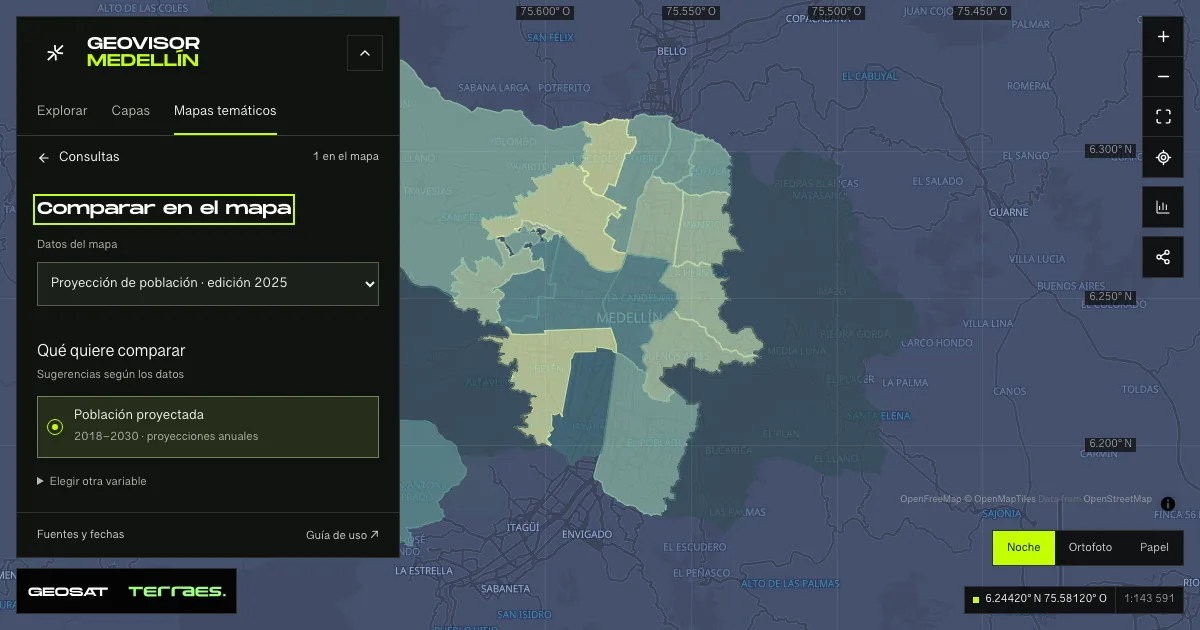Image resolution: width=1200 pixels, height=630 pixels.
Task: Toggle fullscreen map view
Action: click(x=1163, y=117)
